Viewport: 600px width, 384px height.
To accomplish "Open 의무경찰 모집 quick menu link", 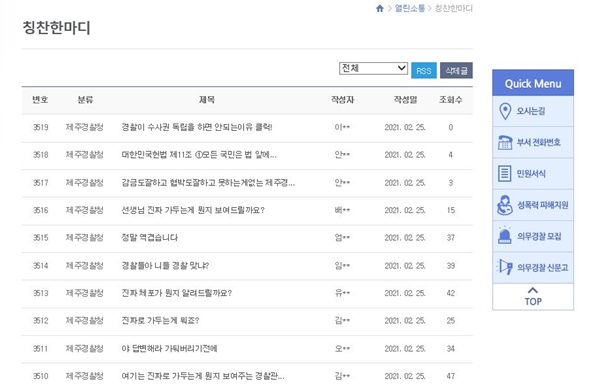I will click(x=533, y=236).
